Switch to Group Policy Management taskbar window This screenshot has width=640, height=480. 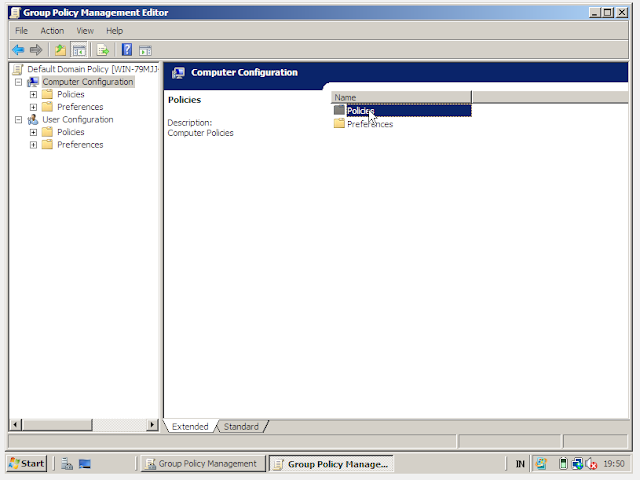[203, 464]
